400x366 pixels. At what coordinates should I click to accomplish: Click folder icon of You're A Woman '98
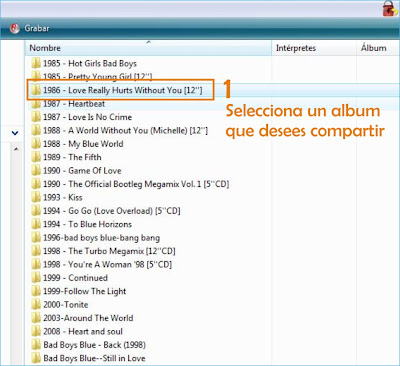point(36,264)
